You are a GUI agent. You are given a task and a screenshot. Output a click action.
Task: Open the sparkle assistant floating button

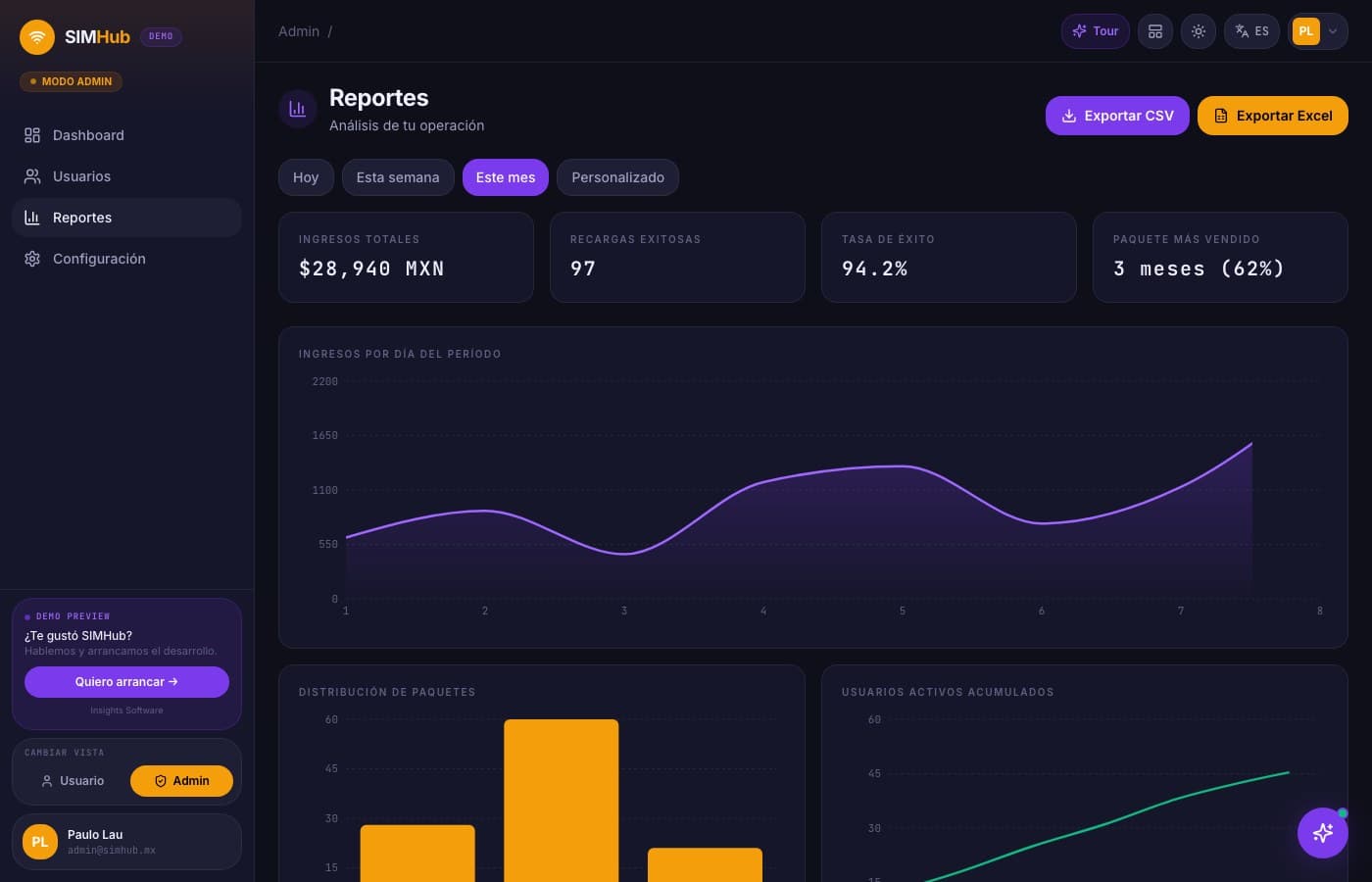point(1323,833)
